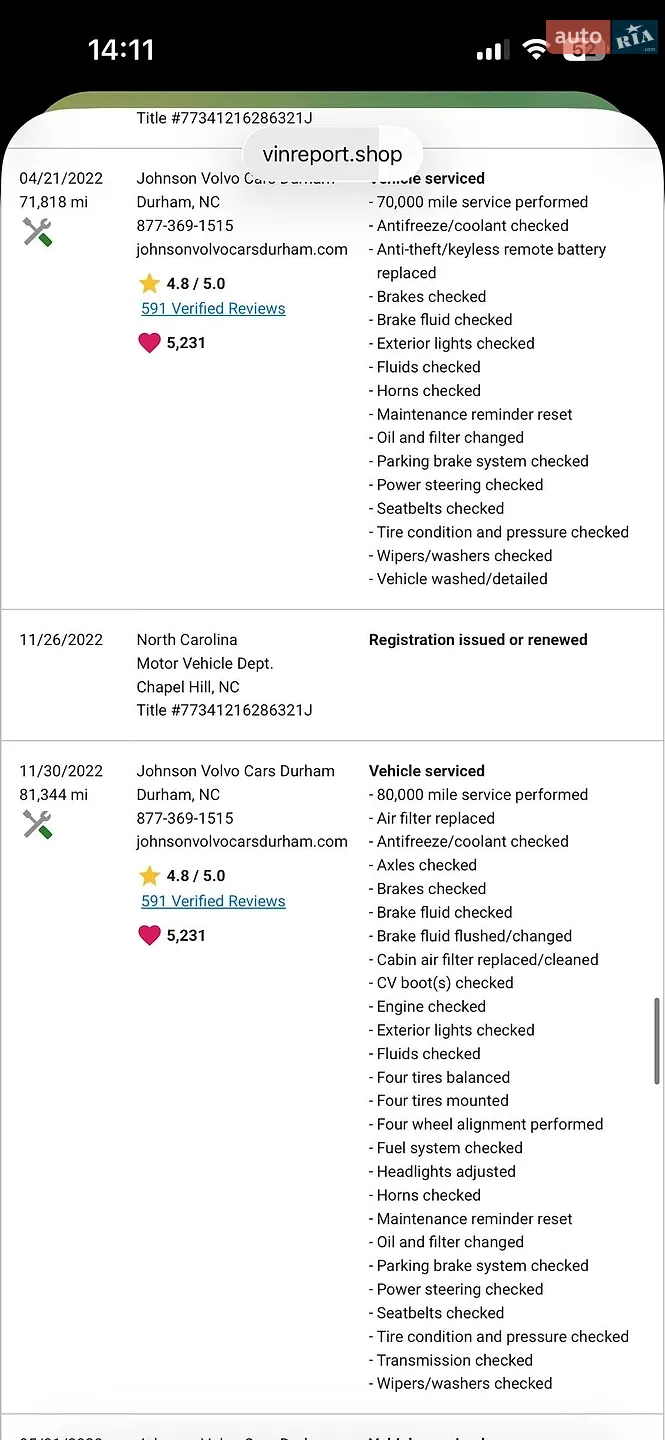Click the auto RIA logo watermark
Screen dimensions: 665x1440
[x=601, y=38]
